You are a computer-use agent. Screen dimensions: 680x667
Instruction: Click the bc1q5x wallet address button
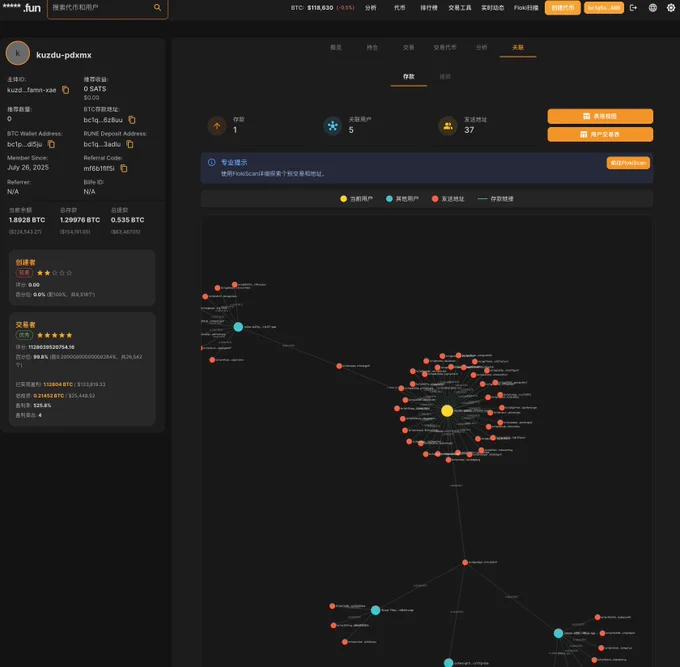[x=604, y=8]
